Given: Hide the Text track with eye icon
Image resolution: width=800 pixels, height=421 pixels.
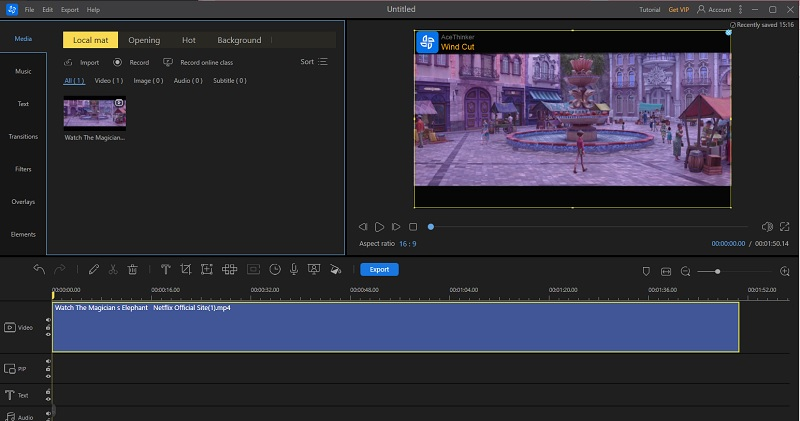Looking at the screenshot, I should (48, 399).
